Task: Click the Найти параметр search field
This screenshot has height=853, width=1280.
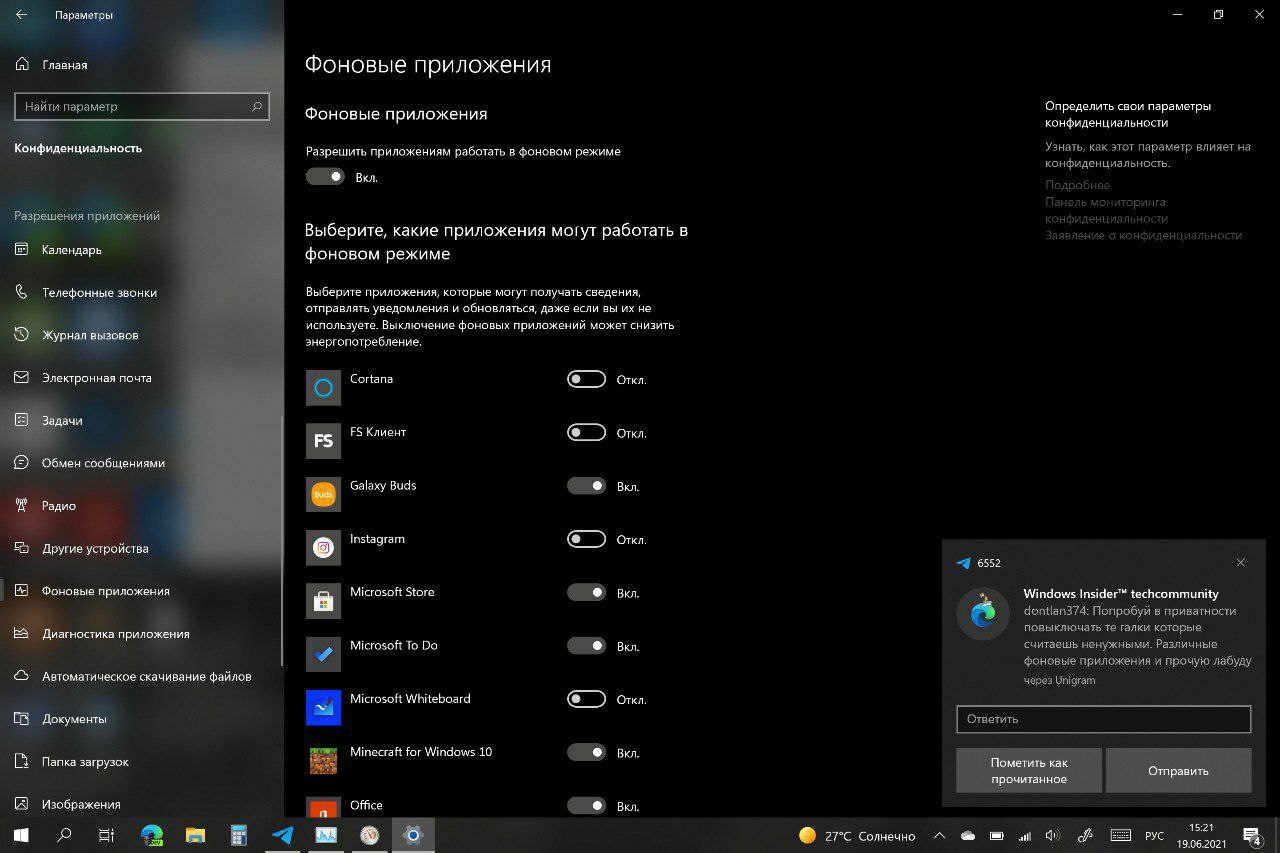Action: 142,106
